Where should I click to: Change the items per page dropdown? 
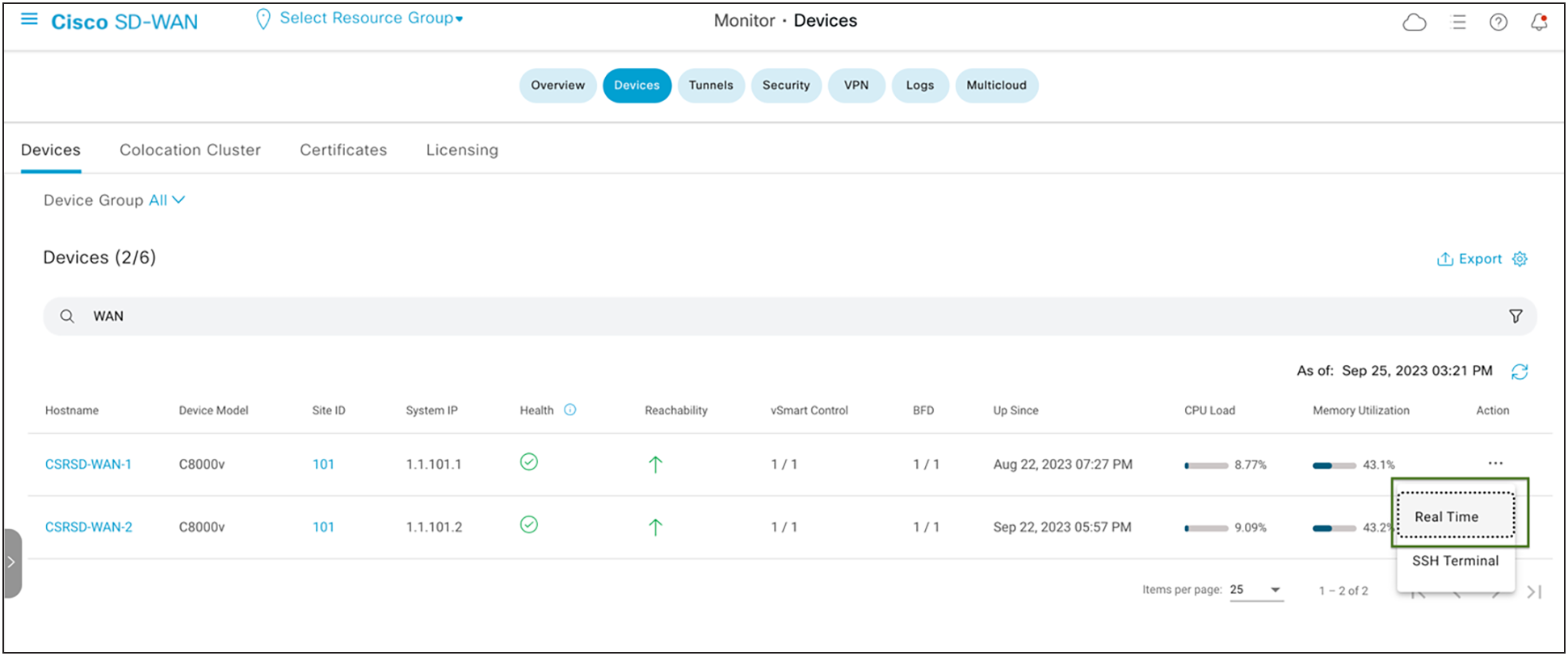(1255, 590)
